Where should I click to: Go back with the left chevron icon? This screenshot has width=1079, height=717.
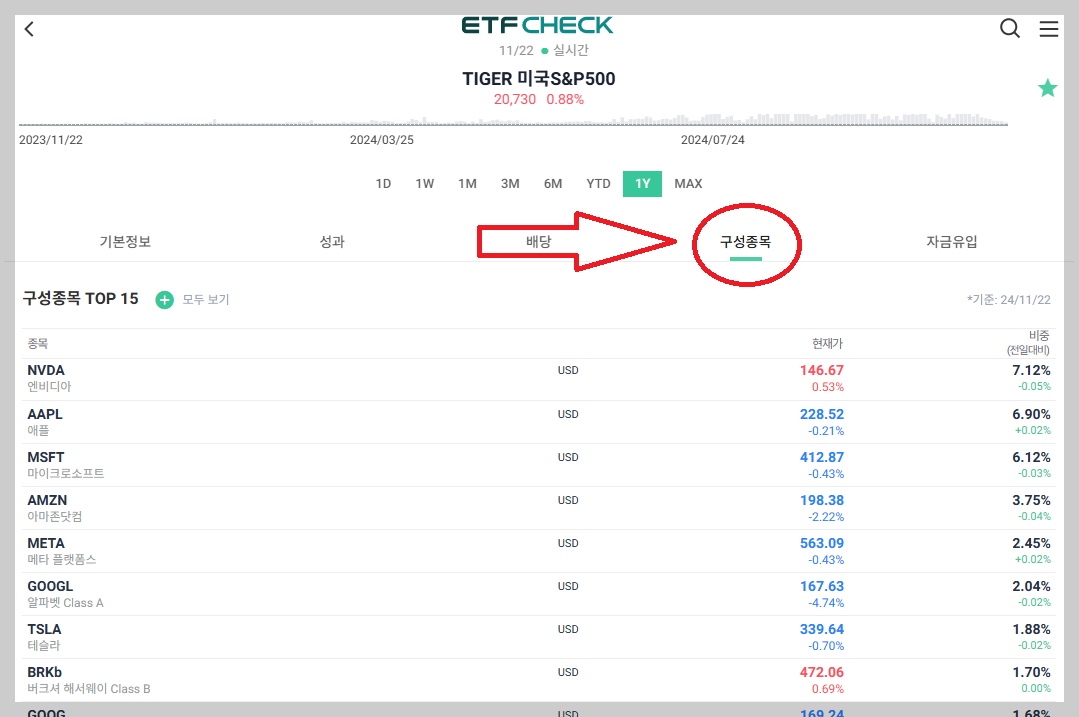(x=29, y=29)
